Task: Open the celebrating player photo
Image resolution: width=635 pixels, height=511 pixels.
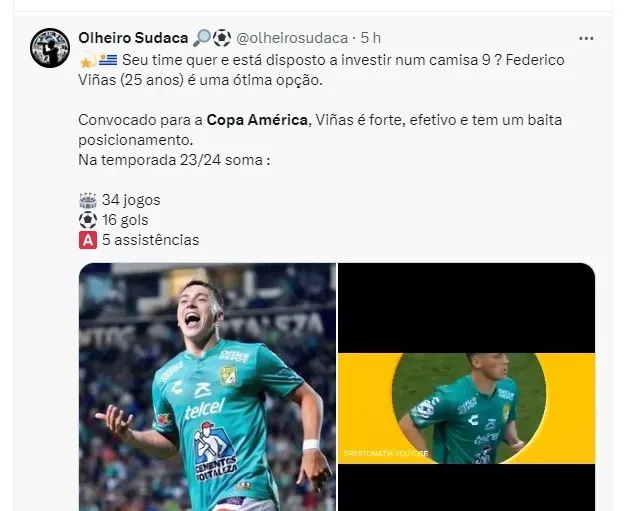Action: point(207,387)
